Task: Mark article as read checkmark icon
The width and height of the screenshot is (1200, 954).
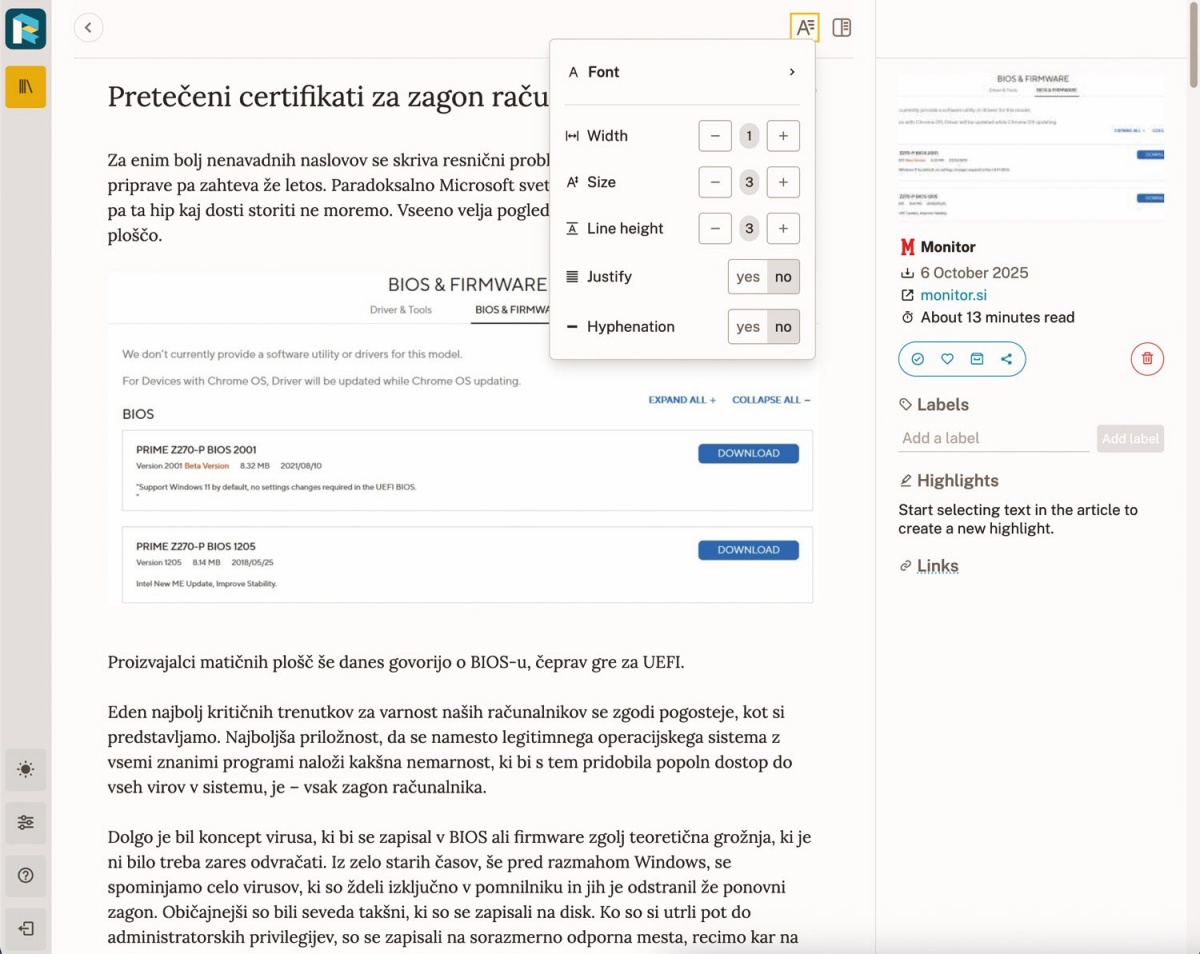Action: (918, 359)
